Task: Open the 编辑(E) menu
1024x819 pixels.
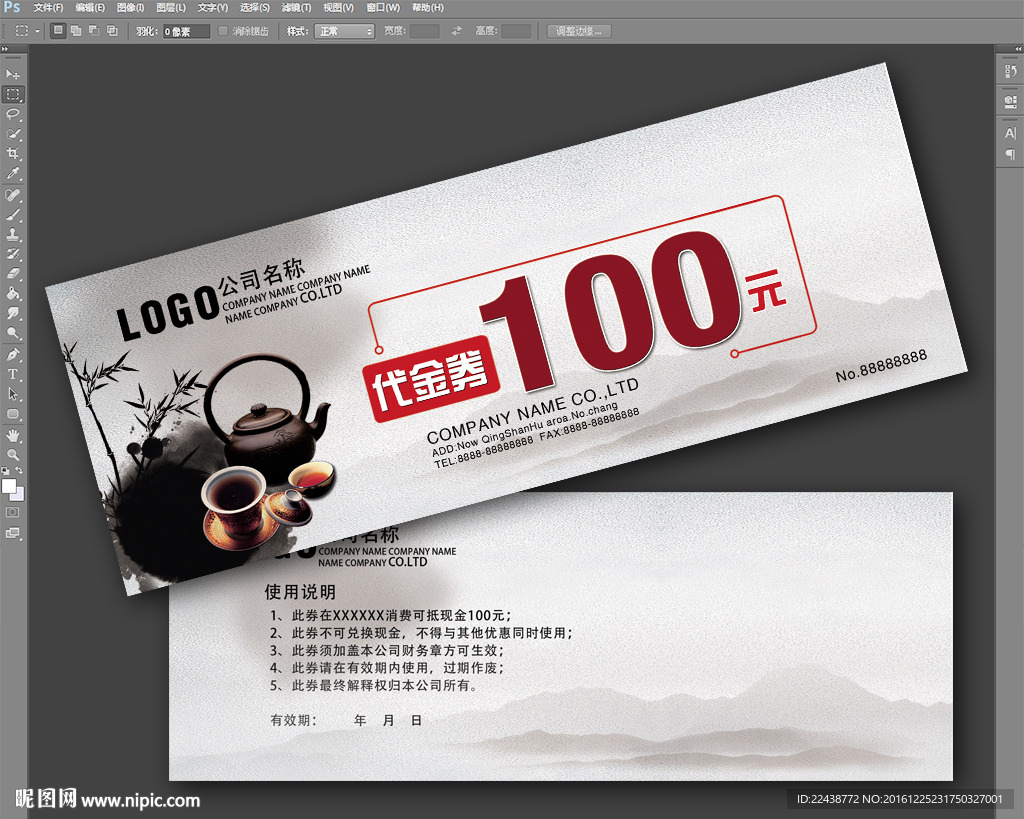Action: 89,8
